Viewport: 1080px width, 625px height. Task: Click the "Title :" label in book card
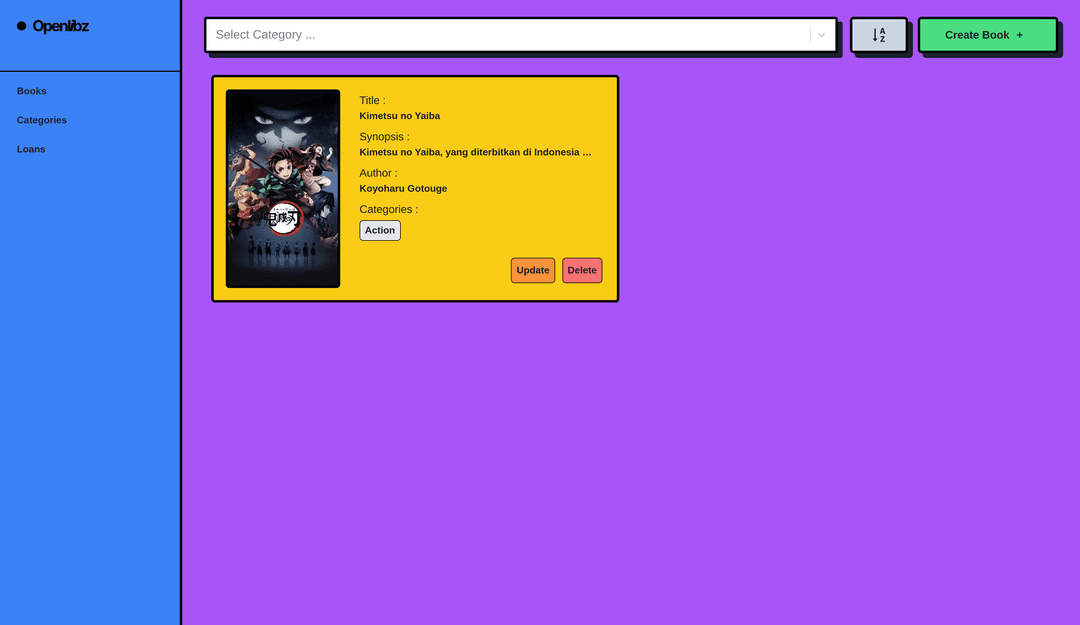(372, 100)
